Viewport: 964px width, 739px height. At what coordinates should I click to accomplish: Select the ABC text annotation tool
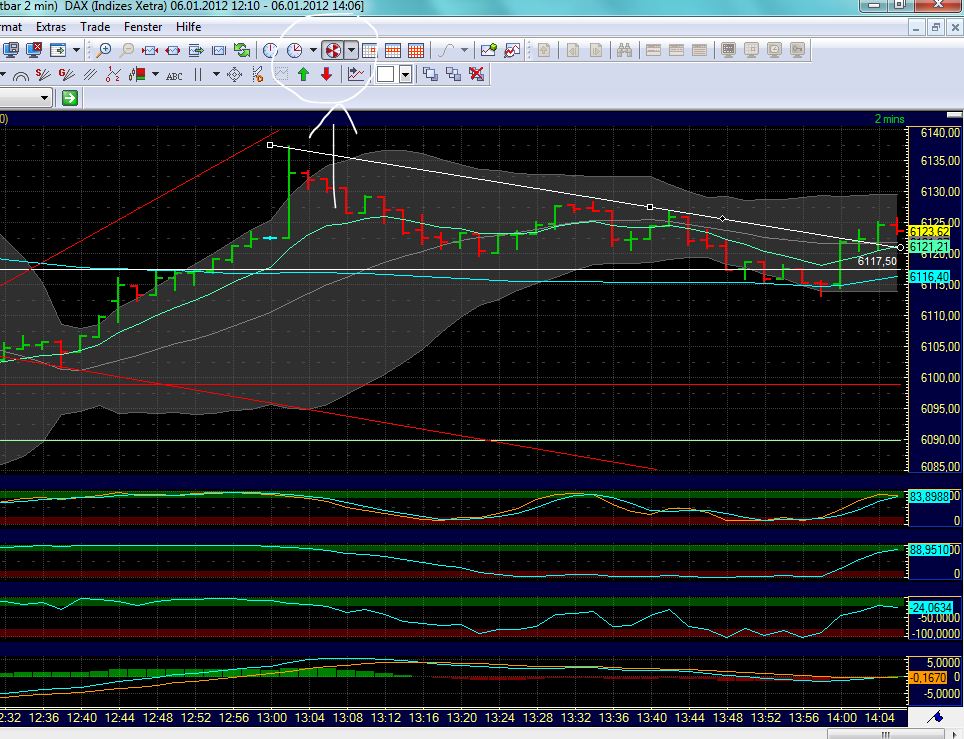174,74
